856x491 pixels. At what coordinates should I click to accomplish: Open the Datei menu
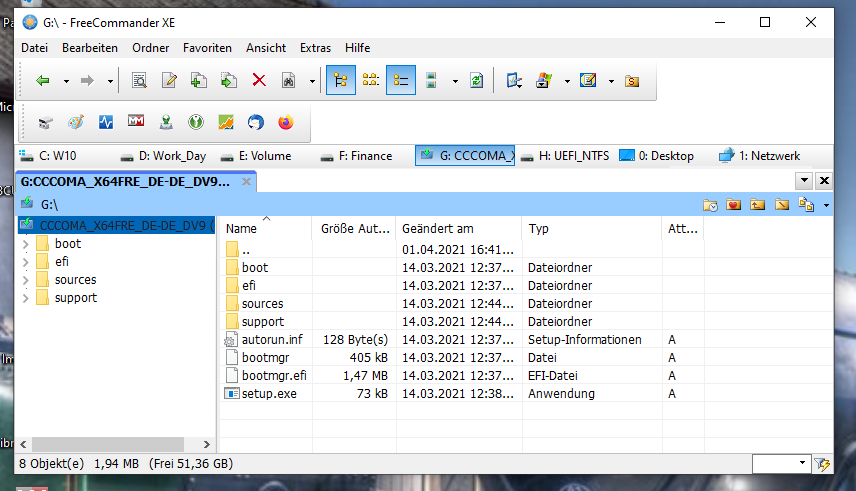tap(34, 48)
